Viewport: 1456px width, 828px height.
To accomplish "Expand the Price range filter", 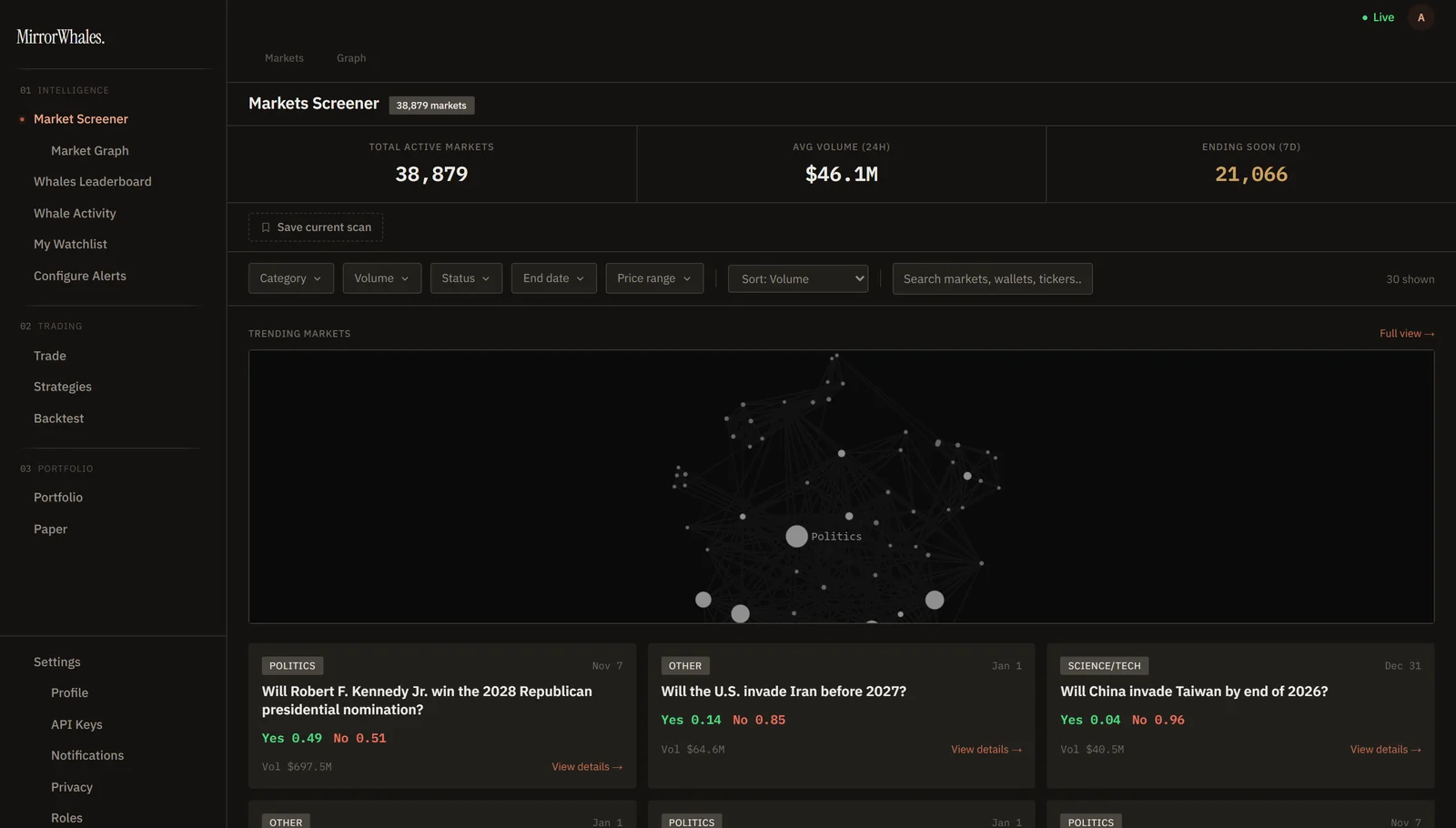I will (654, 278).
